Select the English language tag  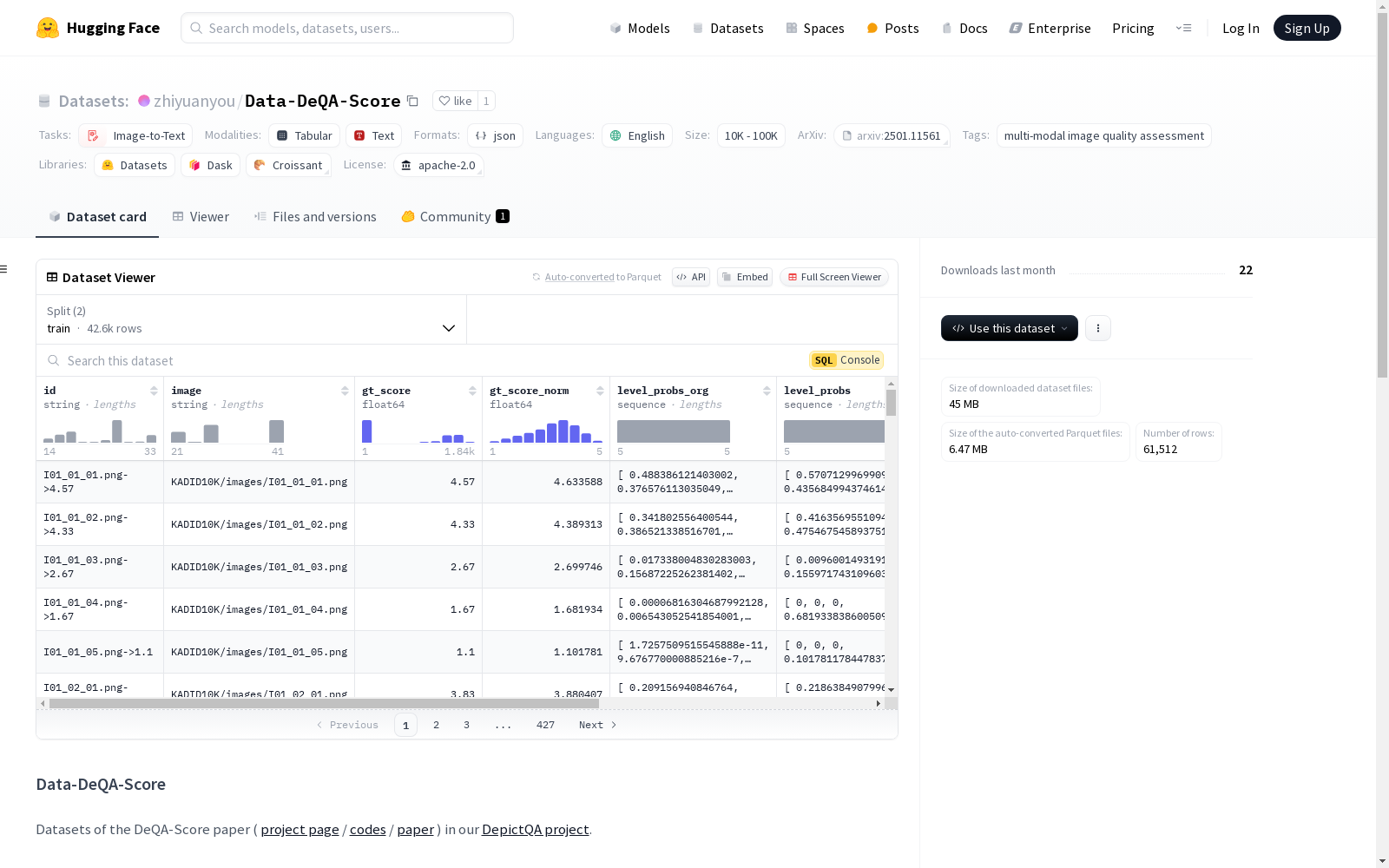point(637,135)
